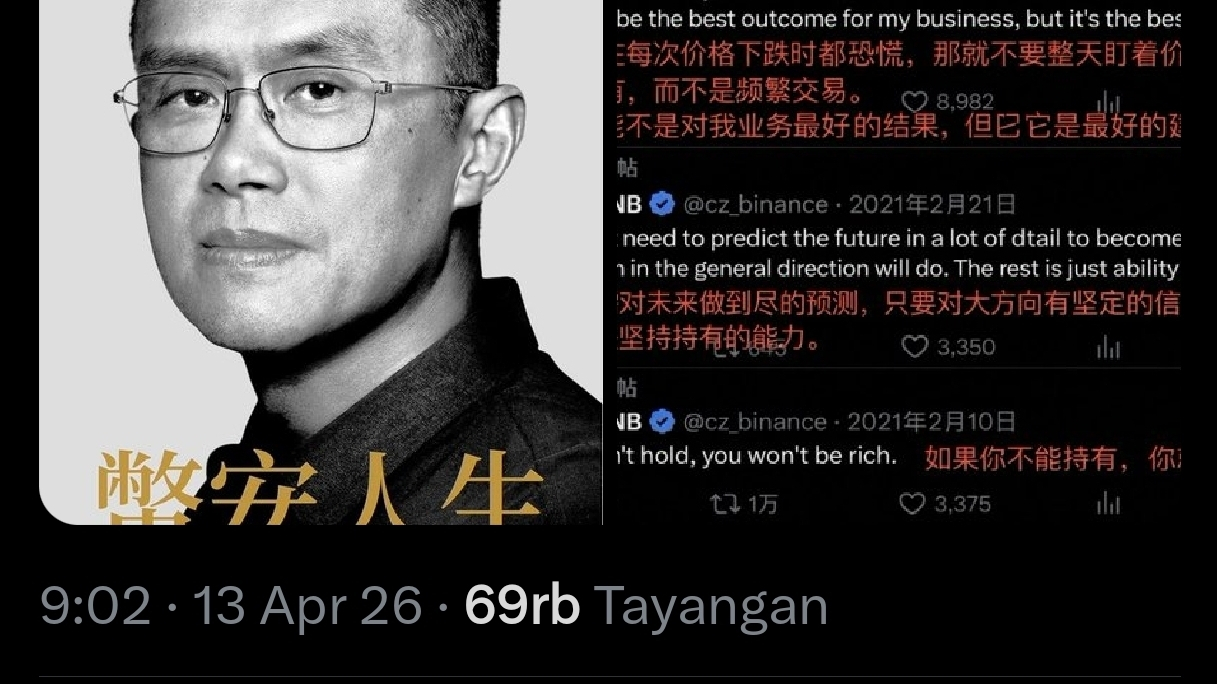Tap the 9:02 · 13 Apr 26 timestamp

pyautogui.click(x=231, y=605)
